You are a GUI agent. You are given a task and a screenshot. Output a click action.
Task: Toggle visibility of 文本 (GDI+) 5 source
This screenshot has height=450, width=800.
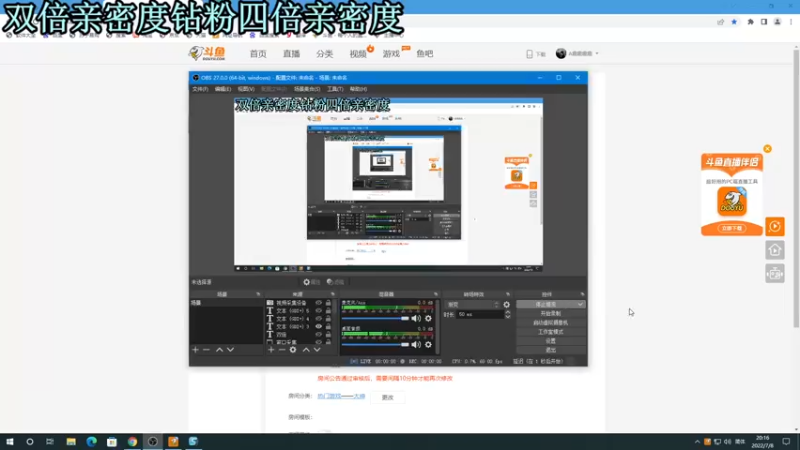pos(318,311)
